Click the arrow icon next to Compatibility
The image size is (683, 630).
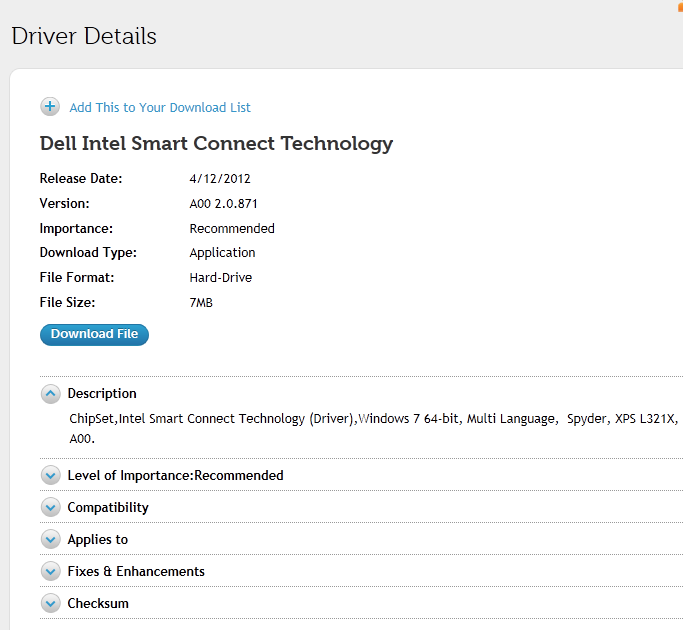pyautogui.click(x=51, y=508)
